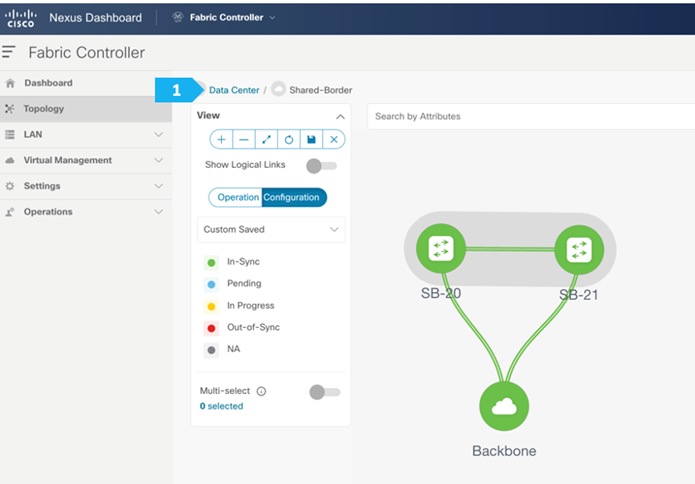This screenshot has height=484, width=695.
Task: Click the red Out-of-Sync legend swatch
Action: tap(211, 328)
